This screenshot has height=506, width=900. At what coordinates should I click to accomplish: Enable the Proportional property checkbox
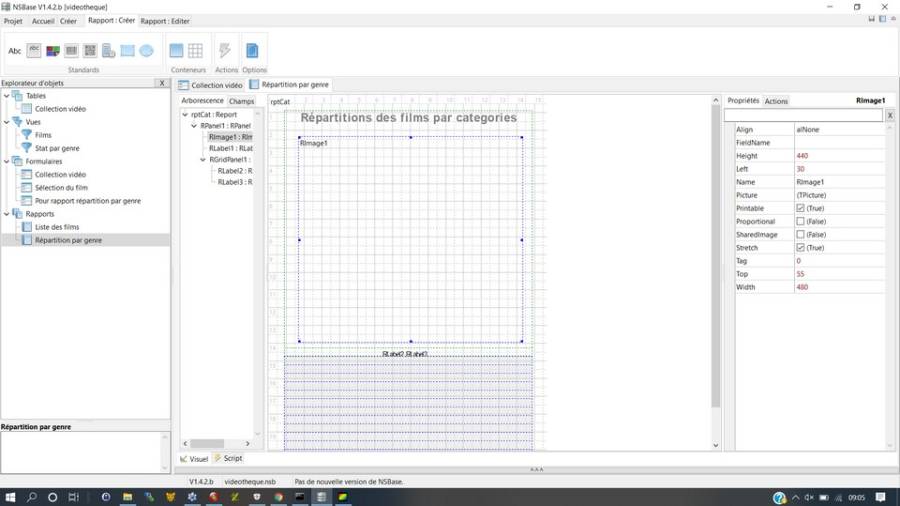800,221
